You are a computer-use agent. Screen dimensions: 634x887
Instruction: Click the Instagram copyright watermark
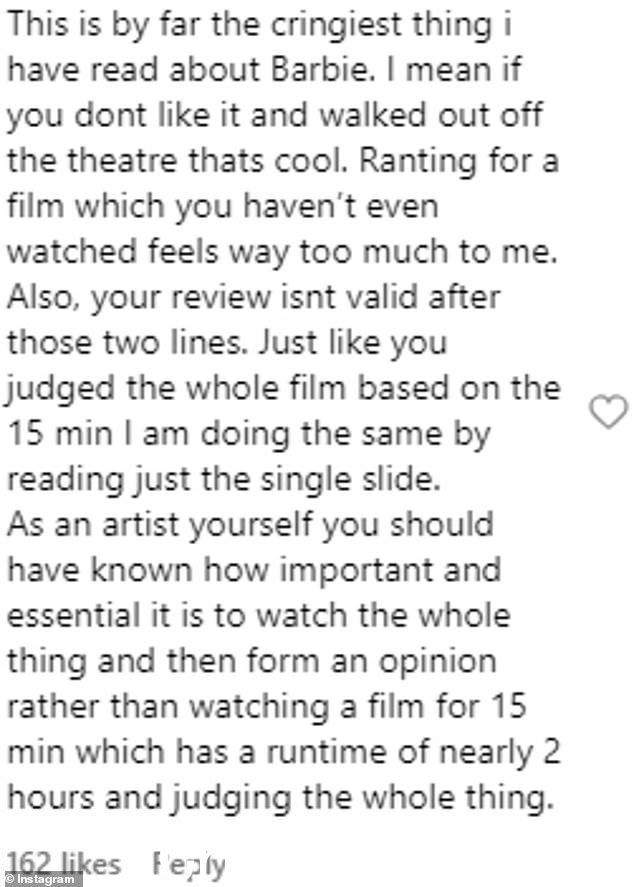[41, 880]
